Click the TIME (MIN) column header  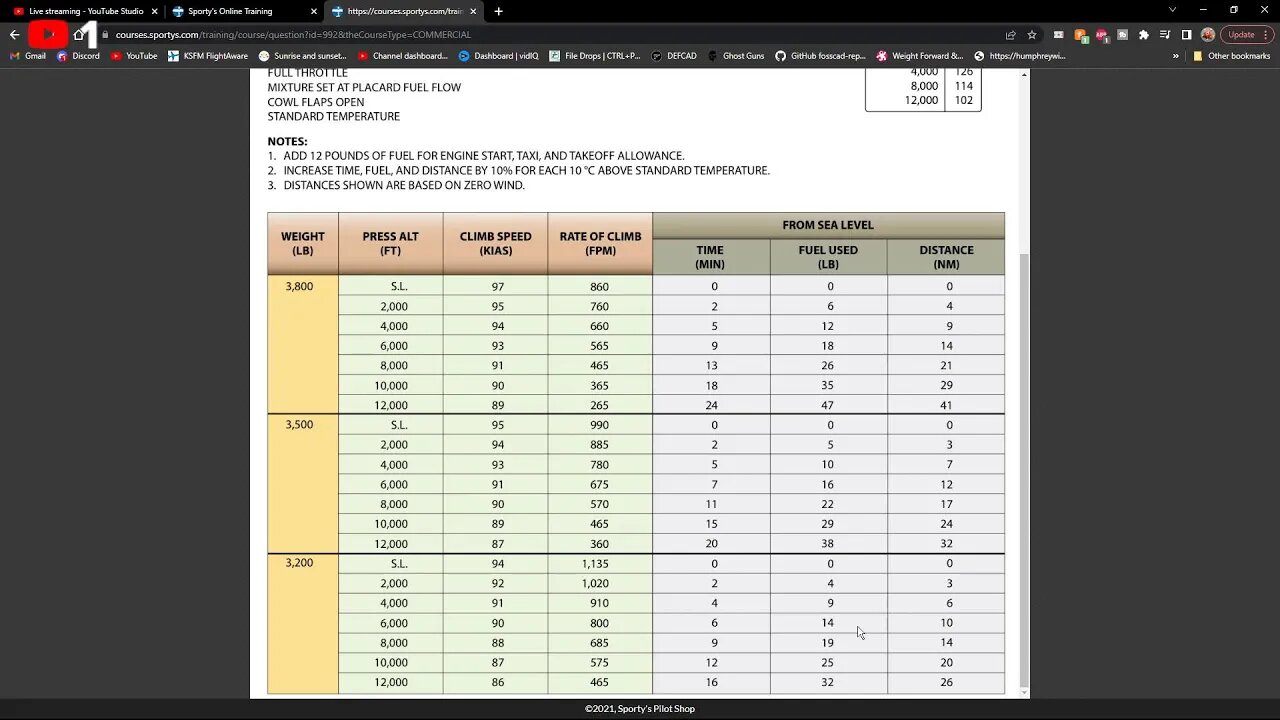click(x=711, y=257)
